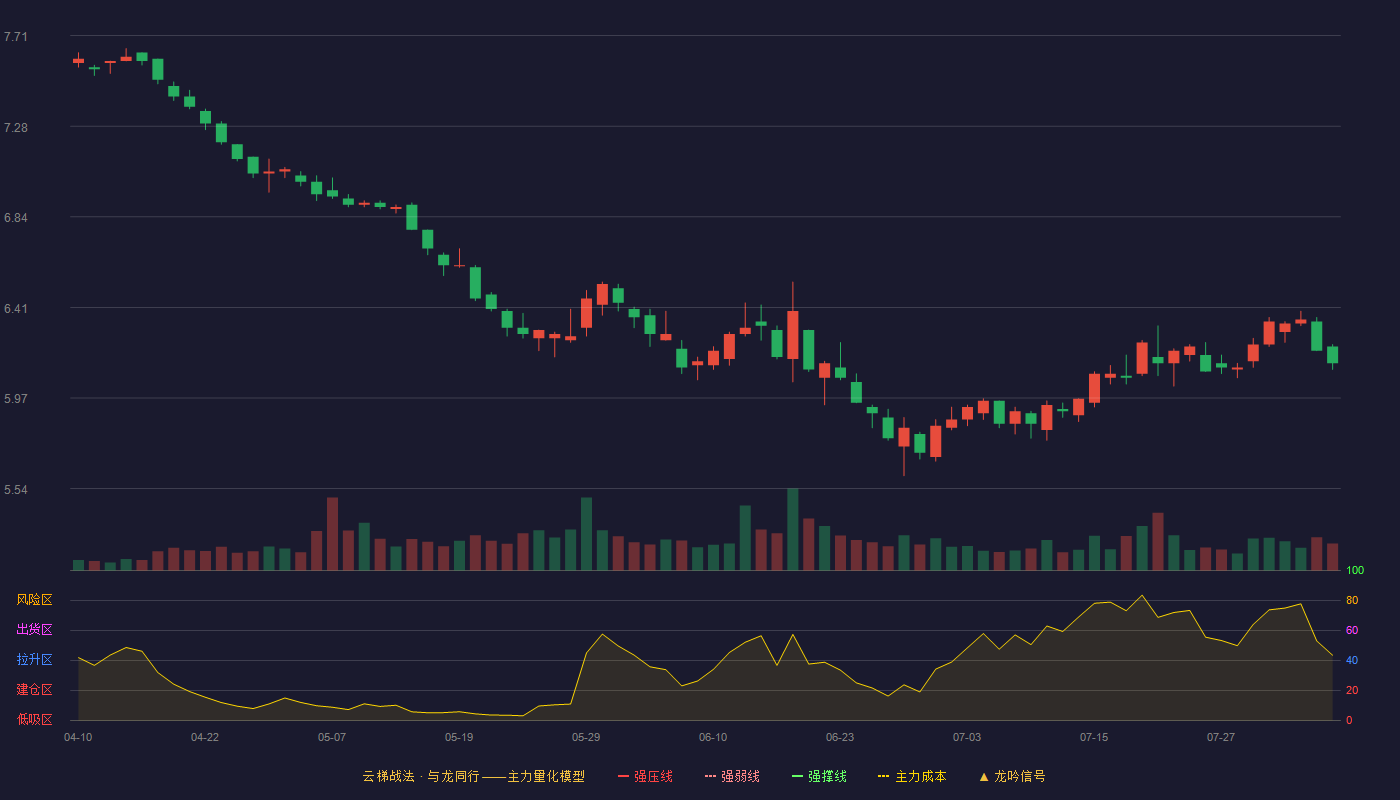Toggle the 龙吟信号 legend series
The image size is (1400, 800).
(1012, 776)
